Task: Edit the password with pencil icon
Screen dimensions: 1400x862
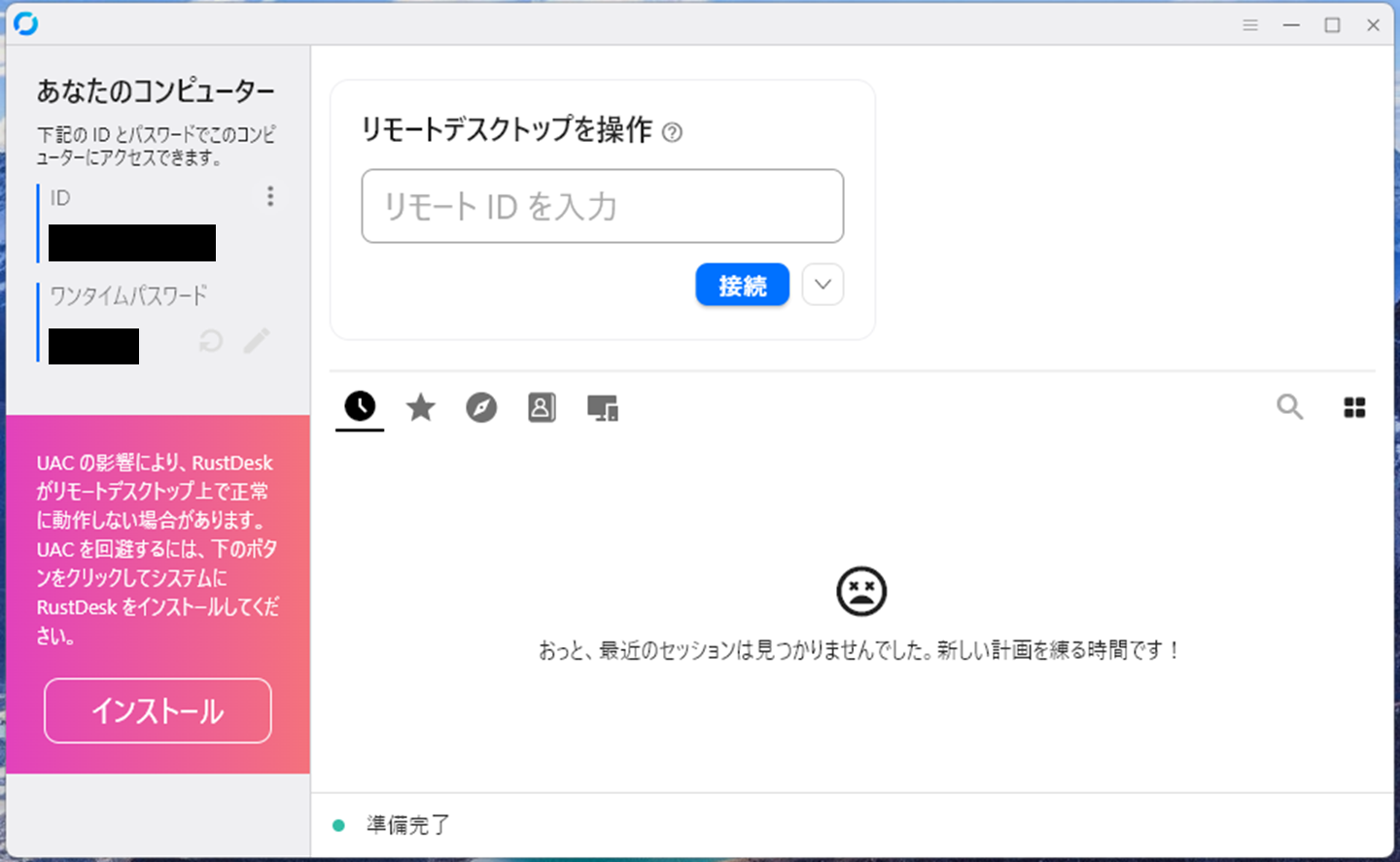Action: (257, 341)
